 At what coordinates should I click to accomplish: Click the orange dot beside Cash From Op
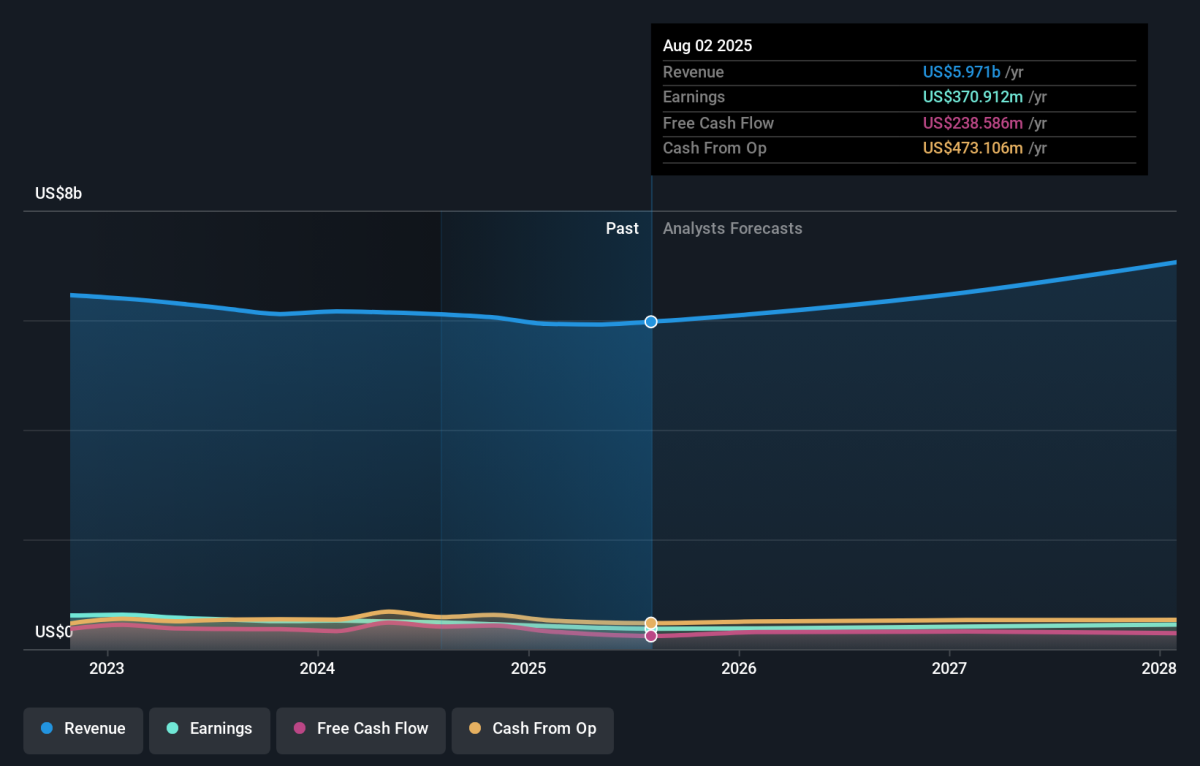click(x=475, y=728)
